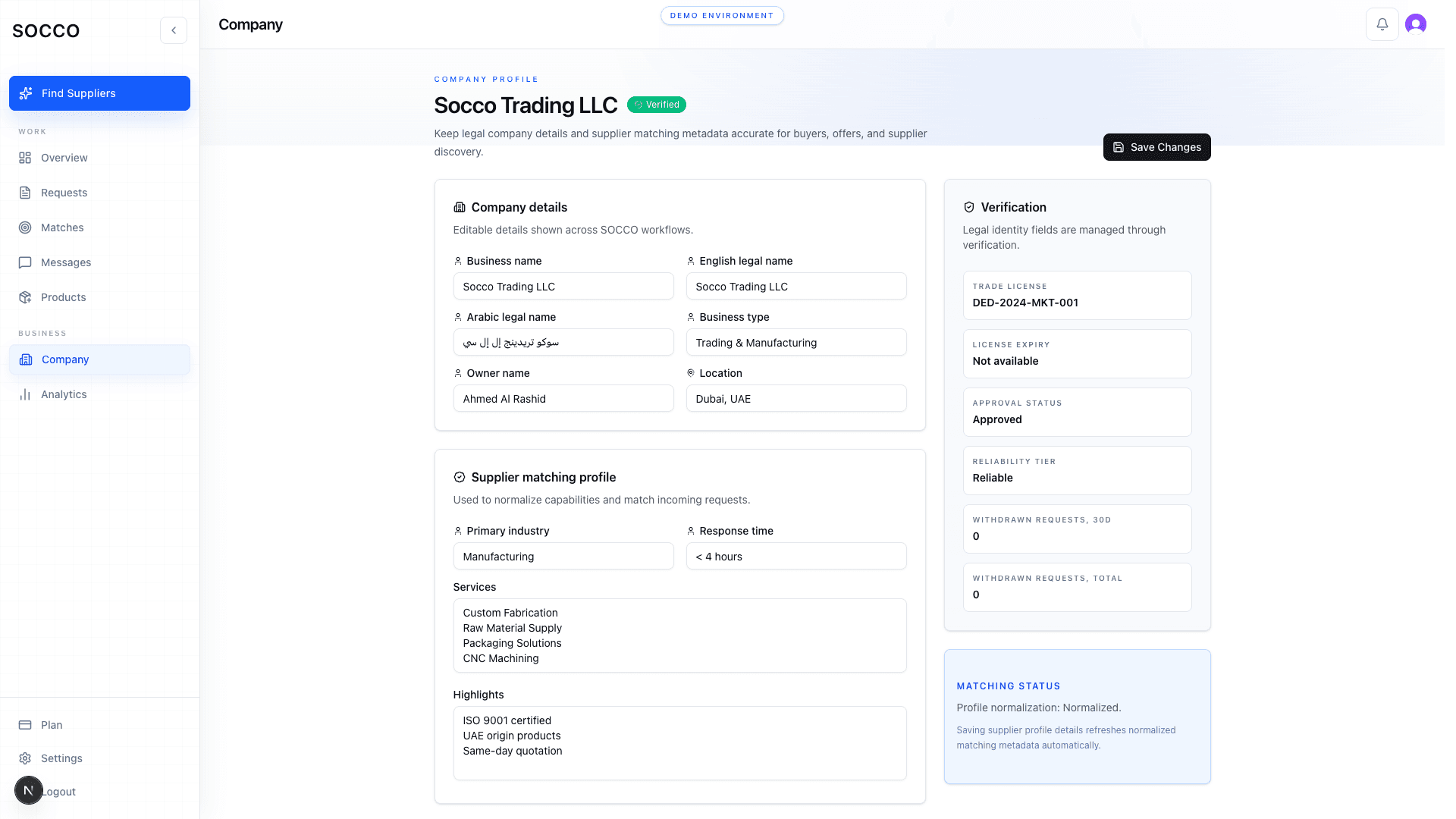Click the Messages chat bubble icon
This screenshot has width=1456, height=819.
25,262
